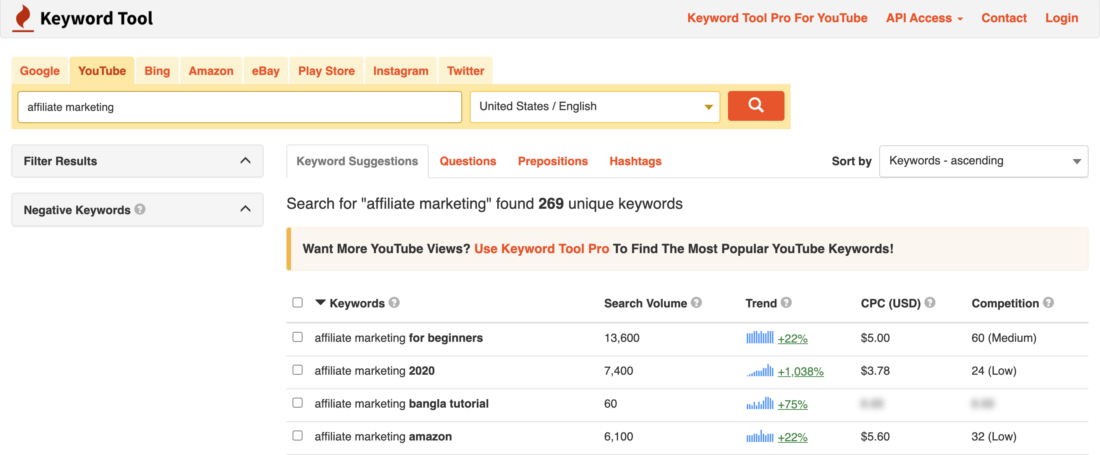Click help icon beside Search Volume header
This screenshot has width=1100, height=455.
(696, 303)
